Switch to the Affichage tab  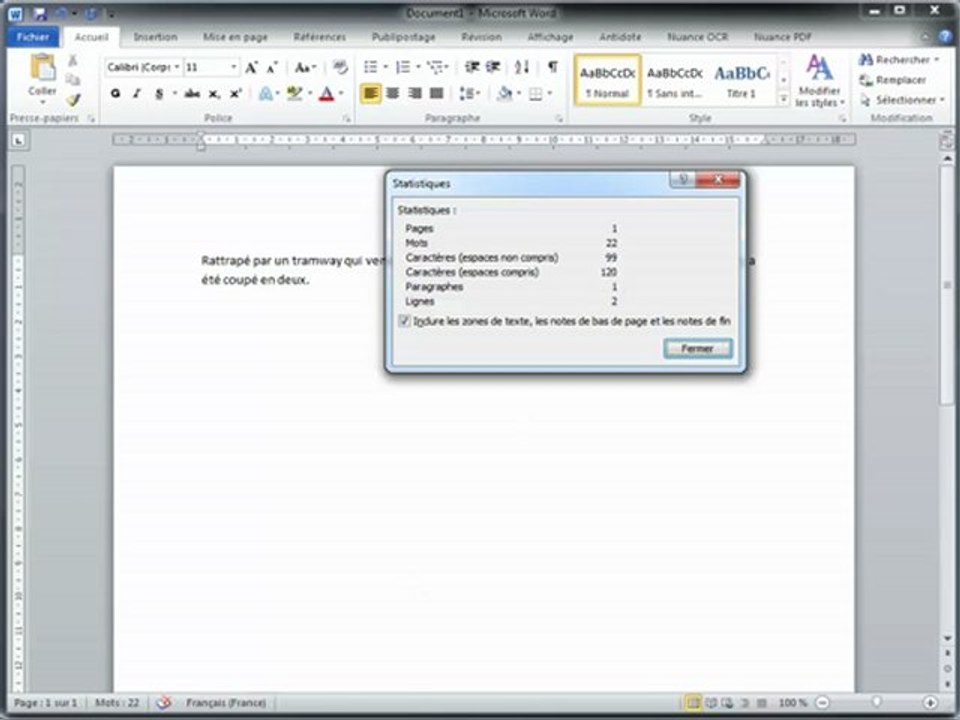pyautogui.click(x=550, y=37)
